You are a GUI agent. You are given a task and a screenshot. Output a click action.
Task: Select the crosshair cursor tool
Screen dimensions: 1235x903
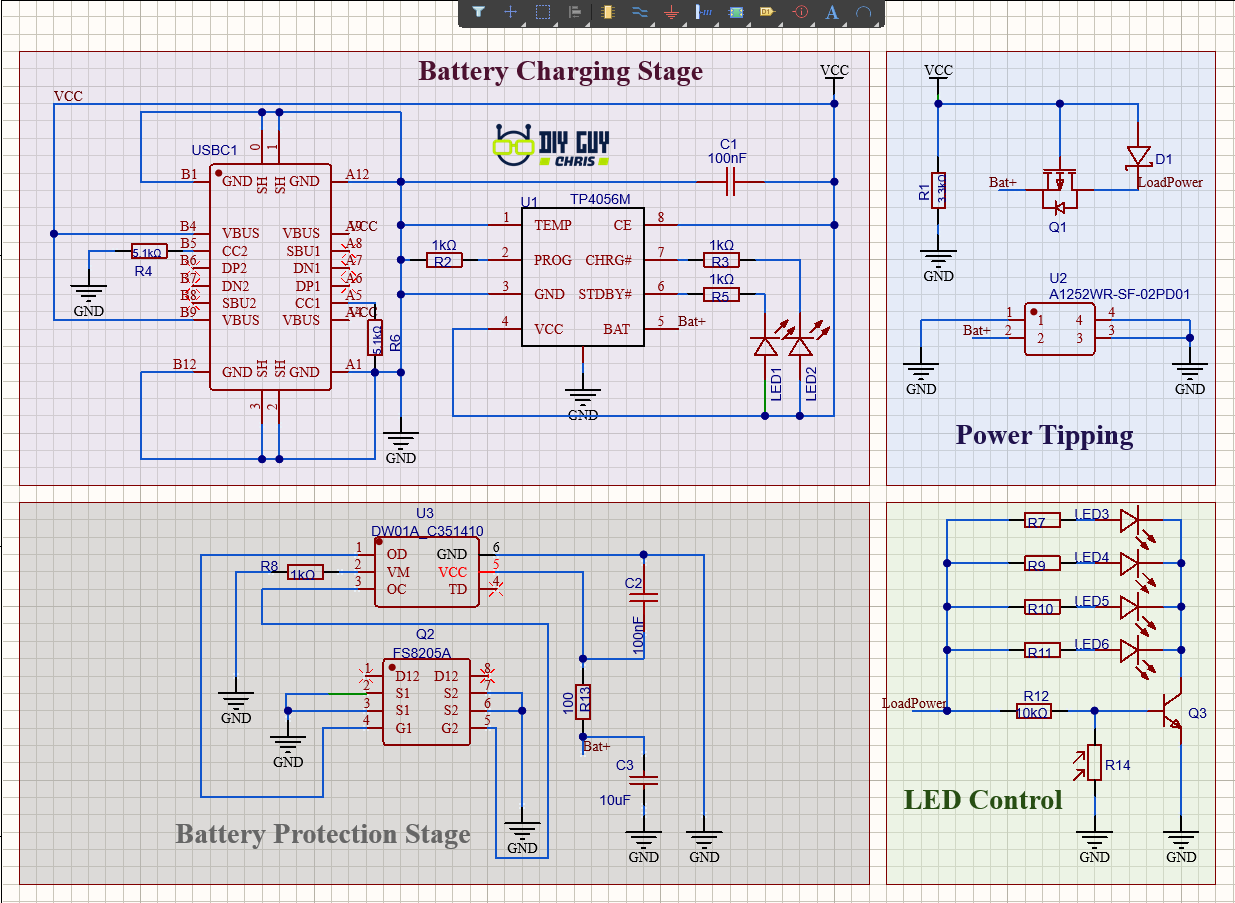tap(511, 13)
